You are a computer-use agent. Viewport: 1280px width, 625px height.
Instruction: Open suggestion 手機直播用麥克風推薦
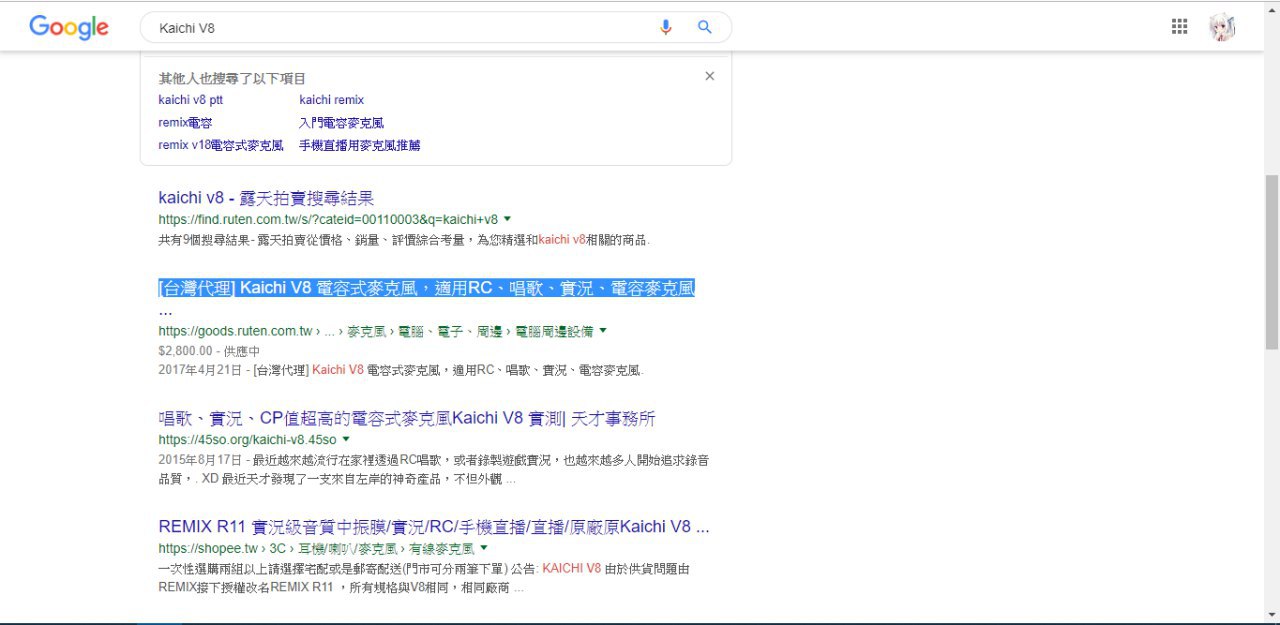[x=360, y=145]
